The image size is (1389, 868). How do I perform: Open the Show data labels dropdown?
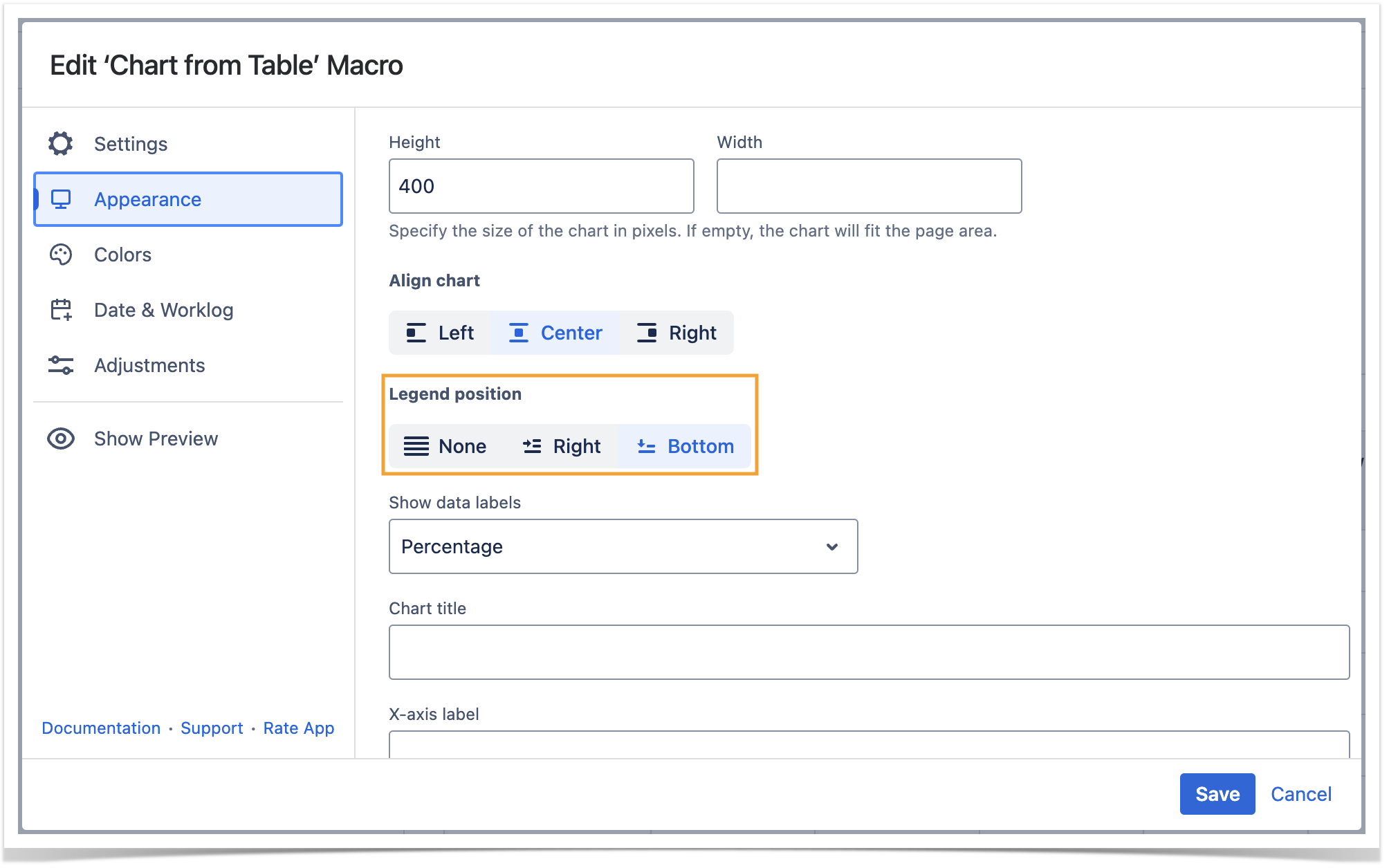tap(623, 546)
